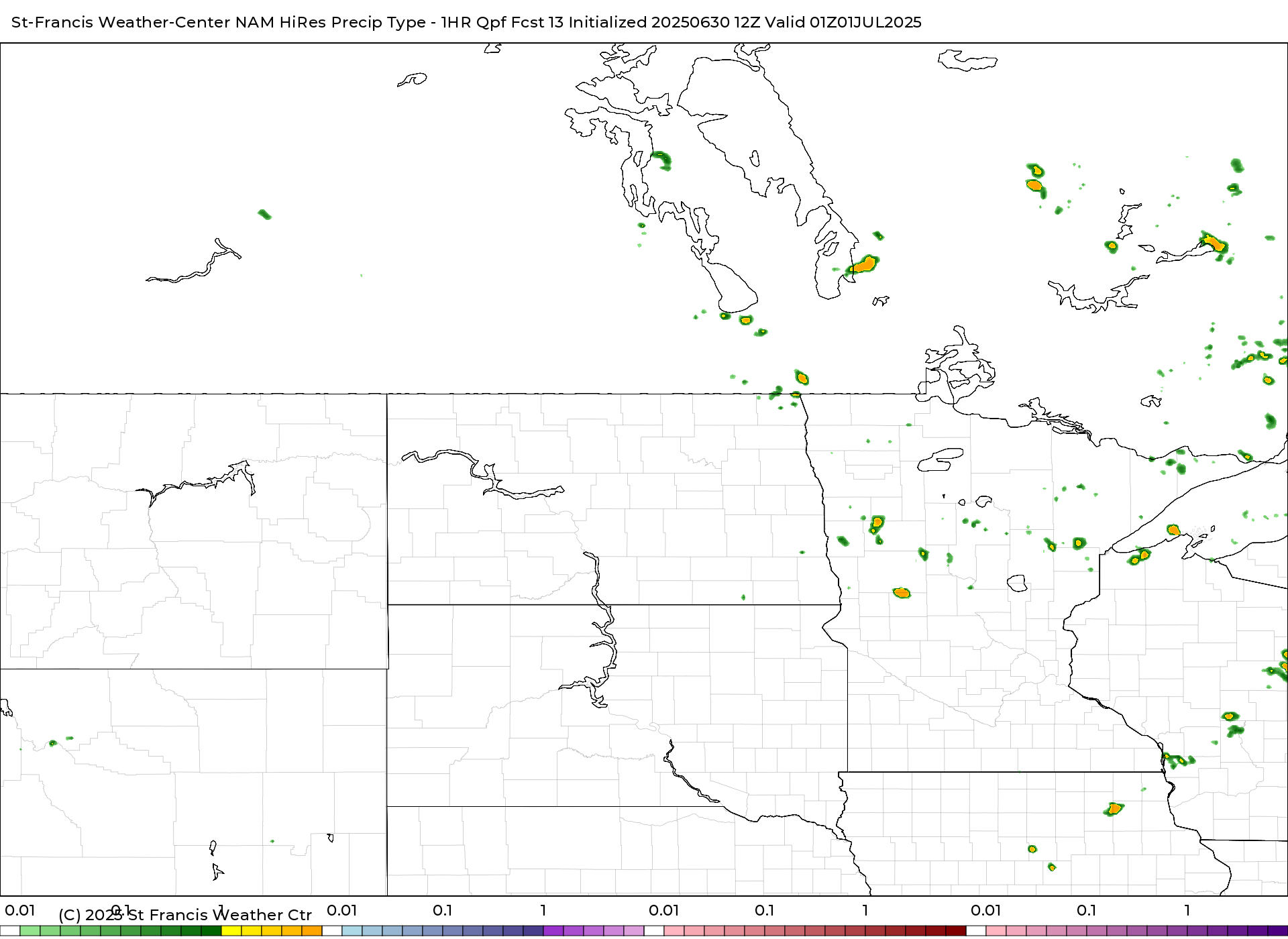Image resolution: width=1288 pixels, height=939 pixels.
Task: Select the darkest maroon swatch of the red scale
Action: coord(956,931)
